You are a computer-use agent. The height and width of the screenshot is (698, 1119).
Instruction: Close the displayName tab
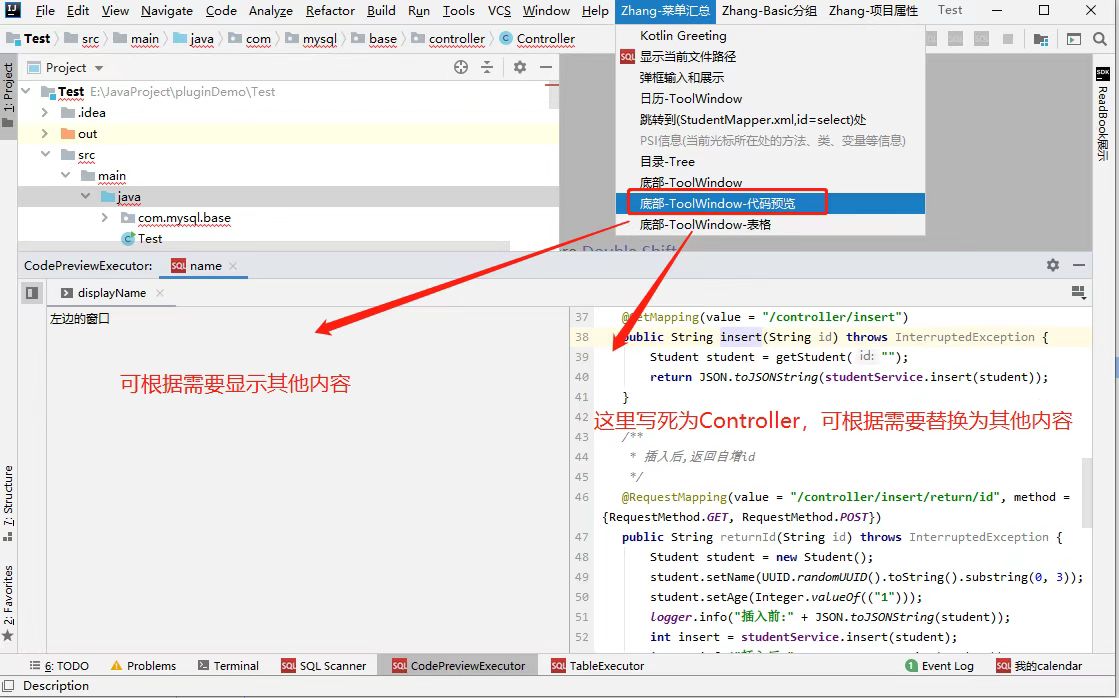(160, 293)
